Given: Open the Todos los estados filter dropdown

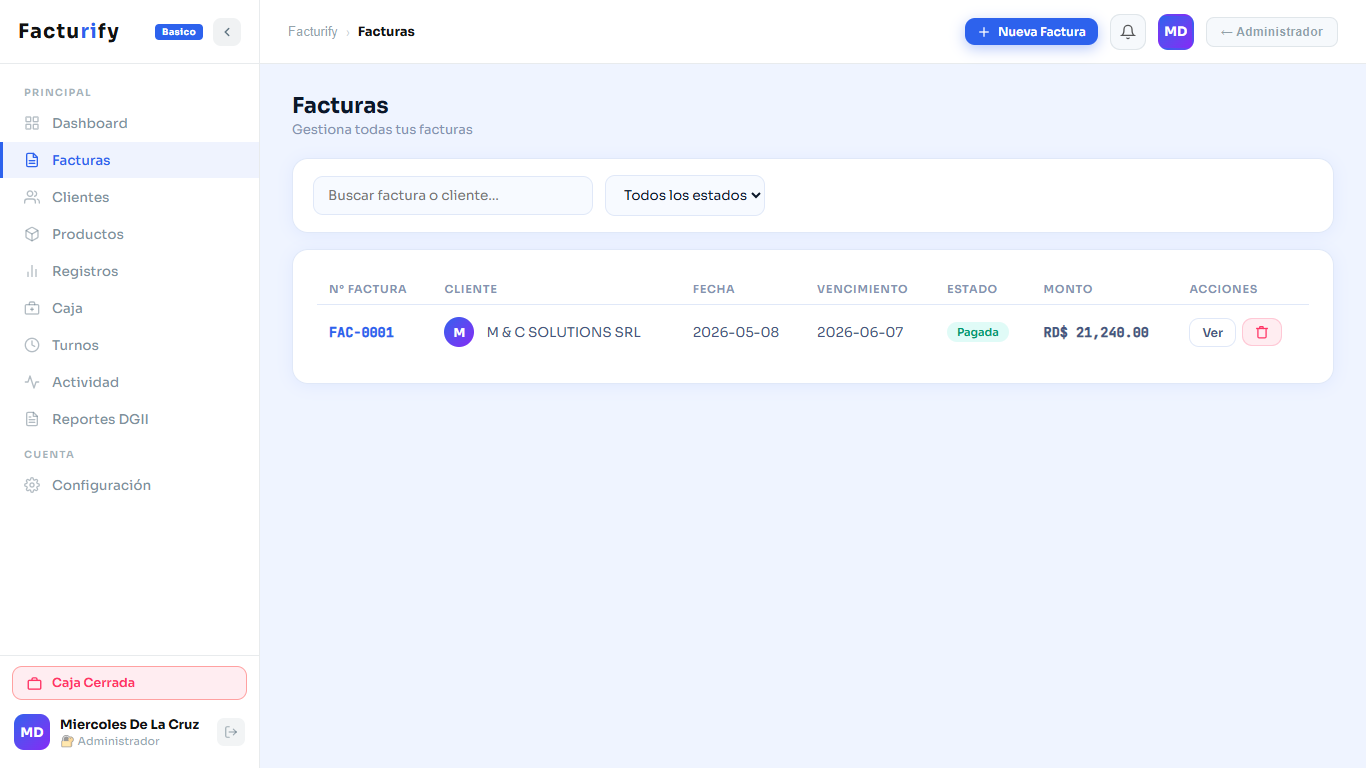Looking at the screenshot, I should click(x=685, y=195).
